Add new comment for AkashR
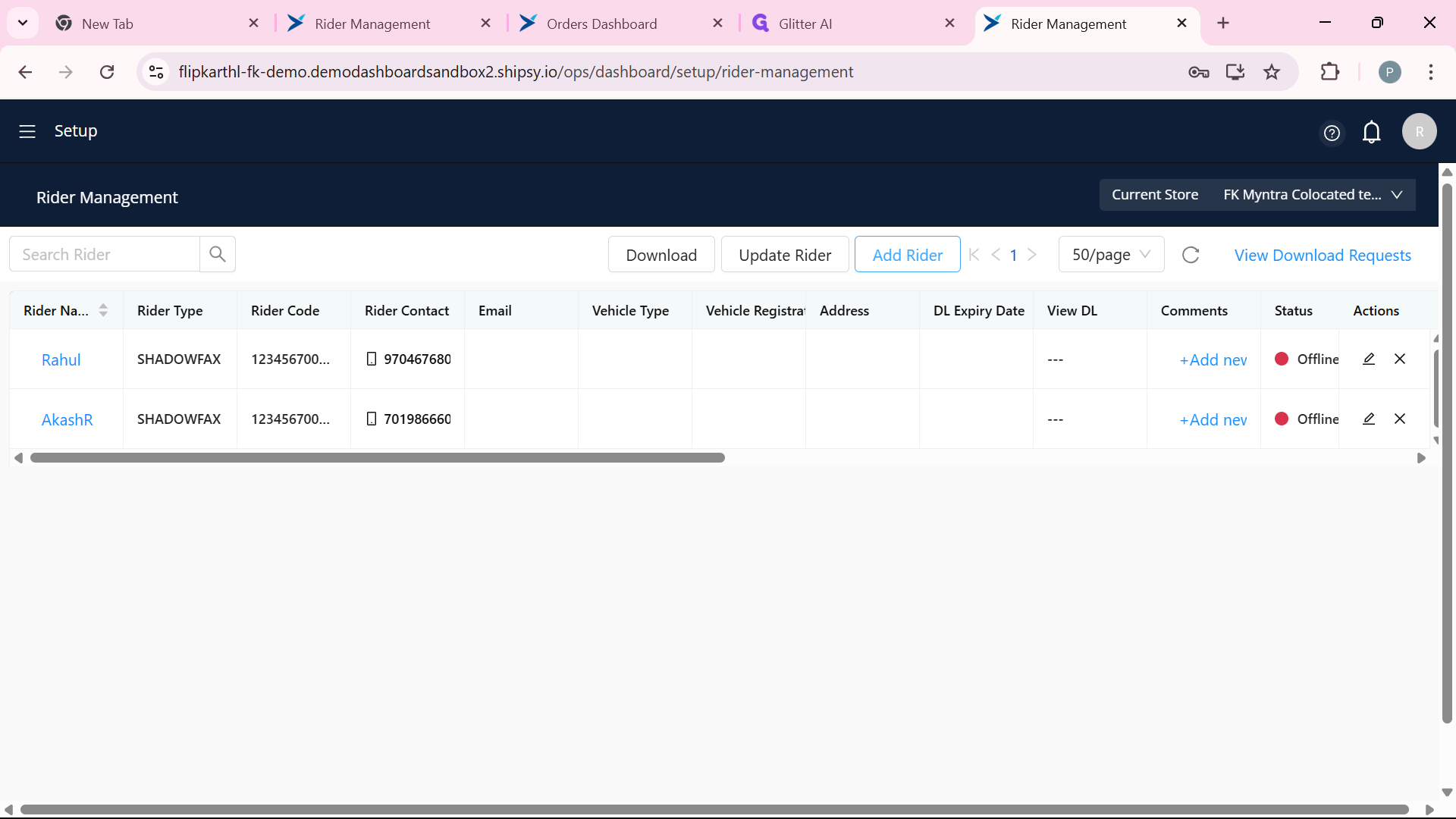 click(x=1213, y=419)
